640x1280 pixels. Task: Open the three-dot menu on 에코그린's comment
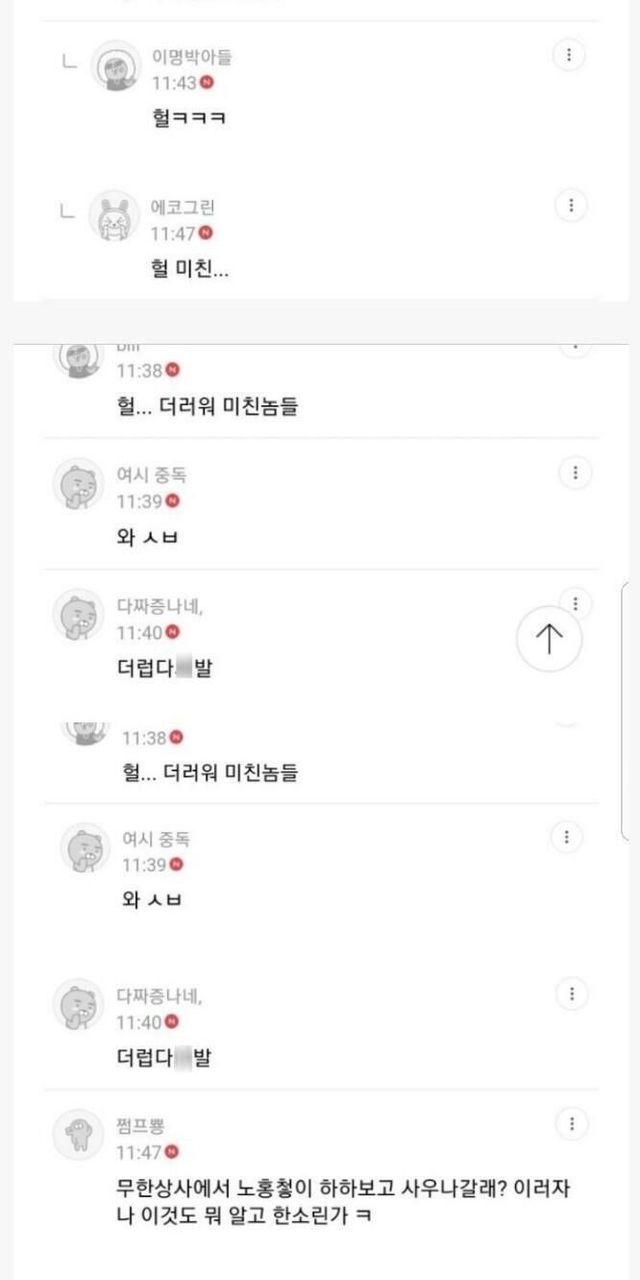point(570,206)
